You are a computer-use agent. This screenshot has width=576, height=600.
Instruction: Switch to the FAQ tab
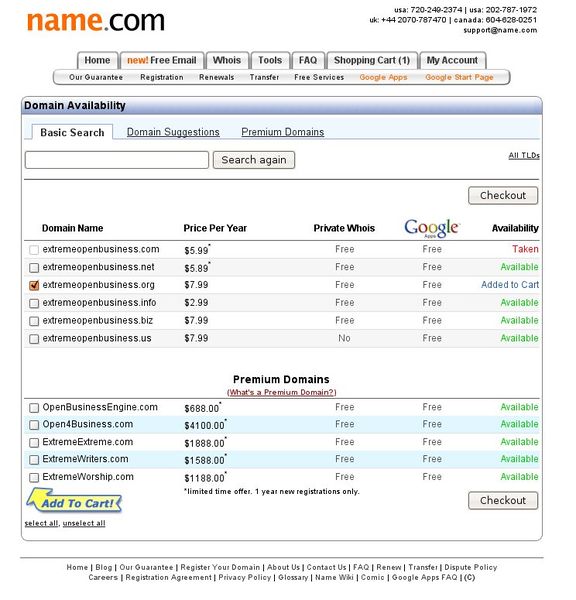click(x=308, y=60)
